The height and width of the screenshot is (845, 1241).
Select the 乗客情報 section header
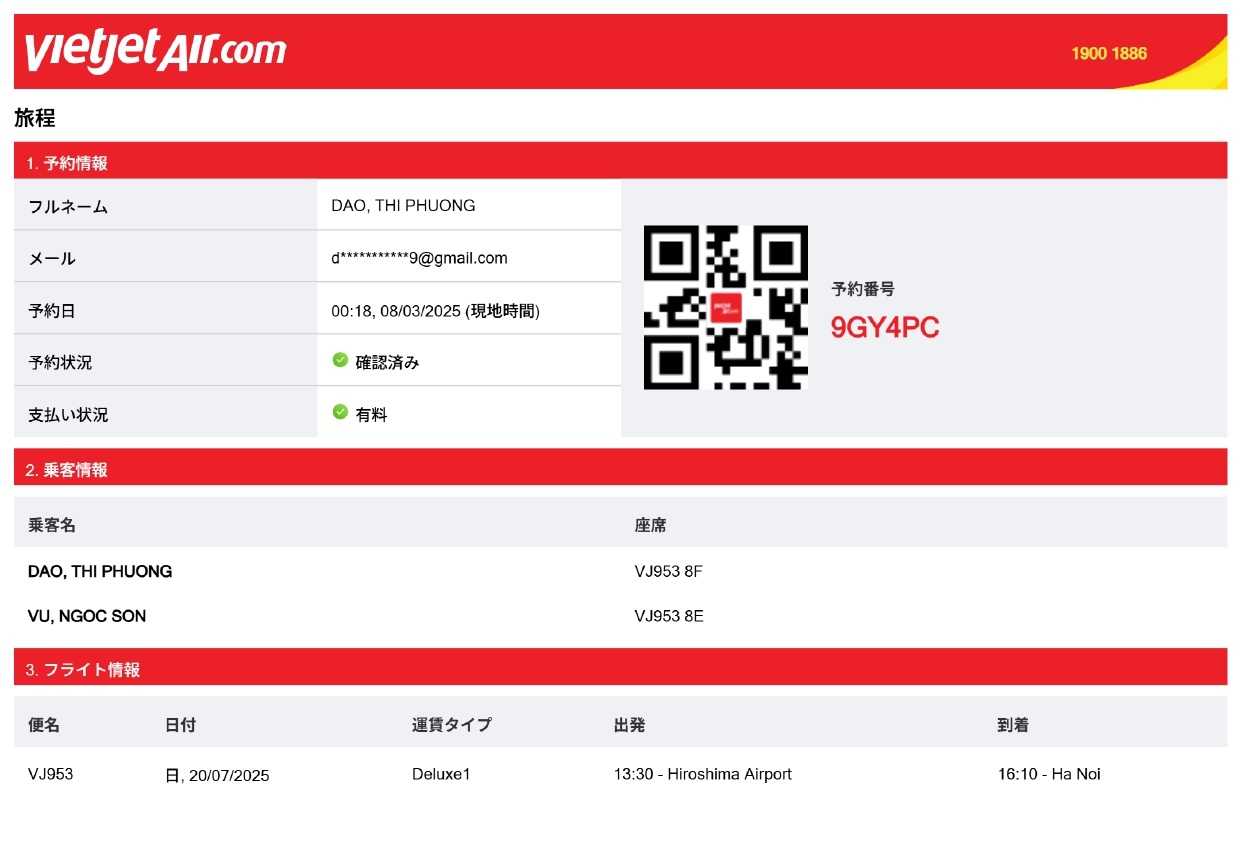pyautogui.click(x=620, y=468)
